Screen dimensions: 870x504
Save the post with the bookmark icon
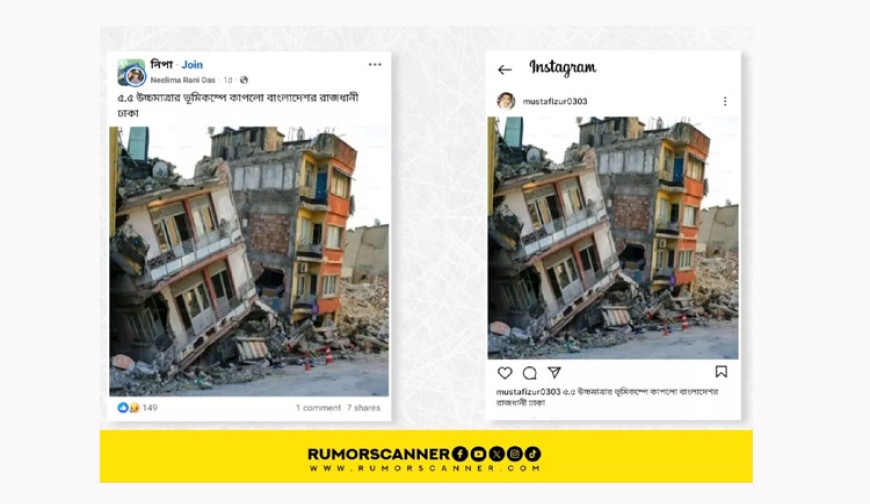[721, 372]
